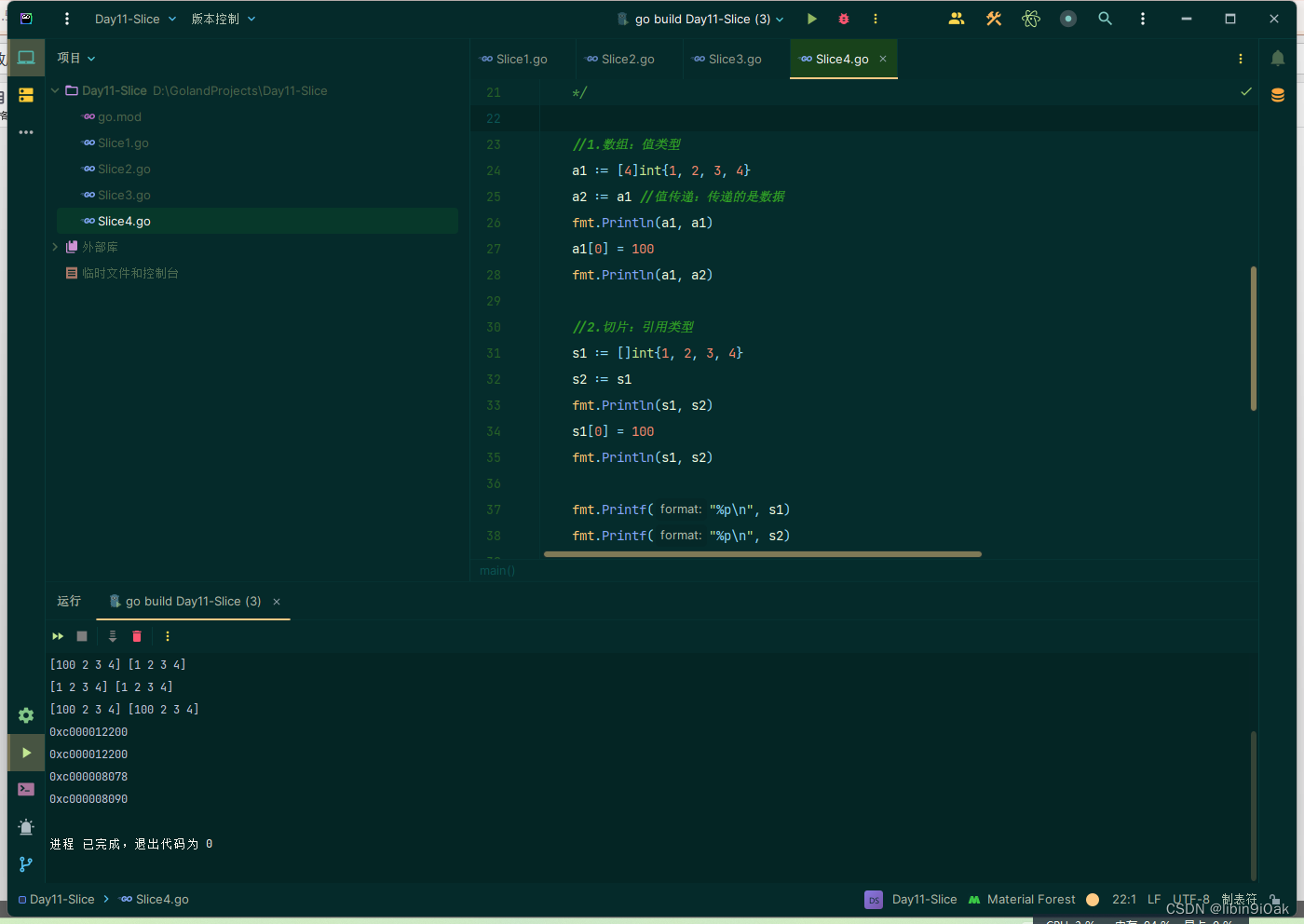Image resolution: width=1304 pixels, height=924 pixels.
Task: Stop the running process square button
Action: tap(82, 636)
